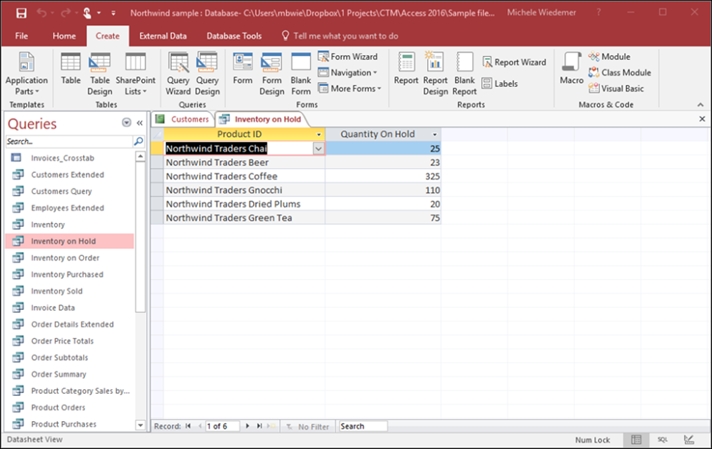Open Query Design tool
712x449 pixels.
(x=207, y=74)
